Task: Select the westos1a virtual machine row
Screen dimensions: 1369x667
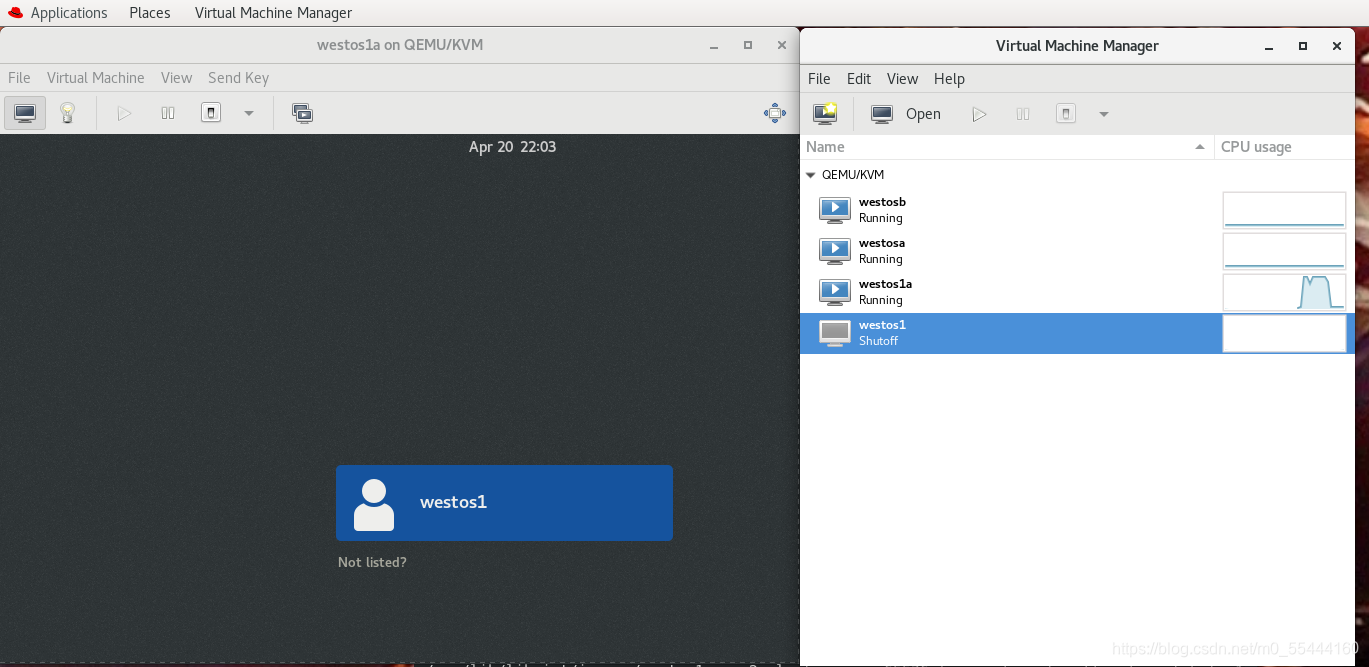Action: (x=1077, y=292)
